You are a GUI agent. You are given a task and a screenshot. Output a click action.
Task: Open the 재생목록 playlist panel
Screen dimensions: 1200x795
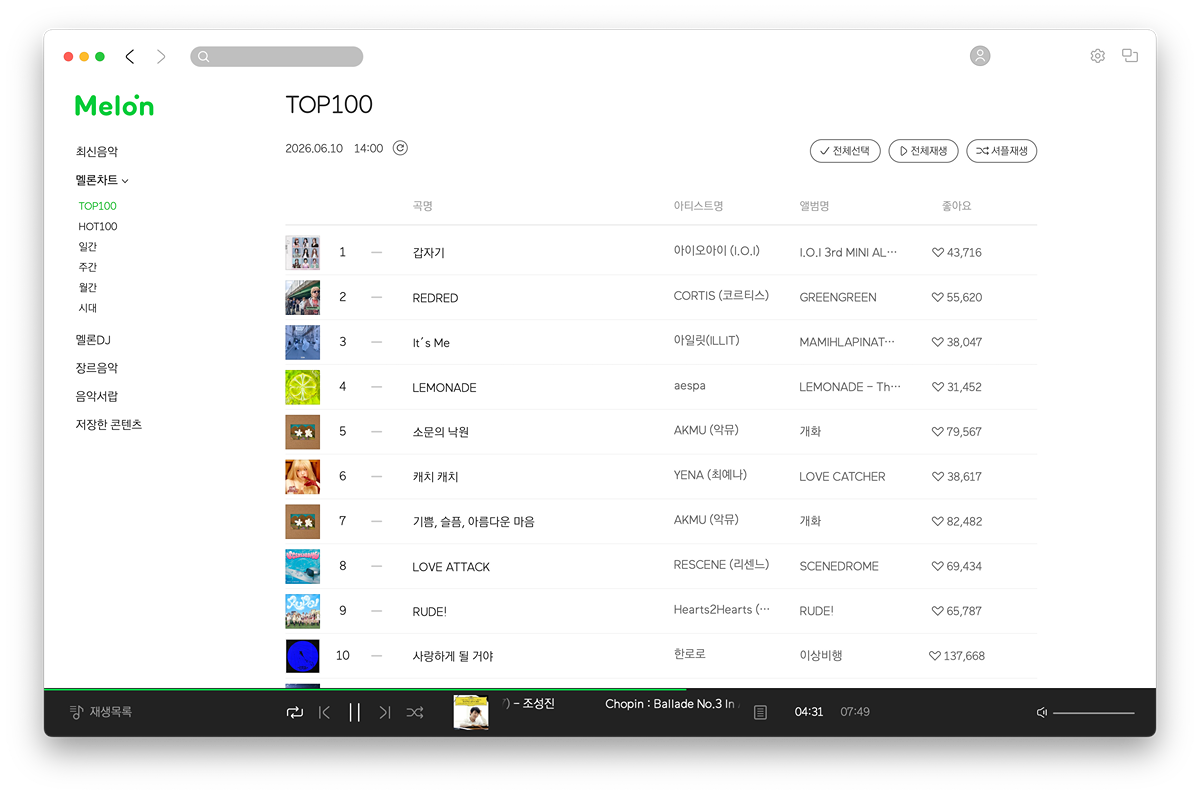(101, 712)
